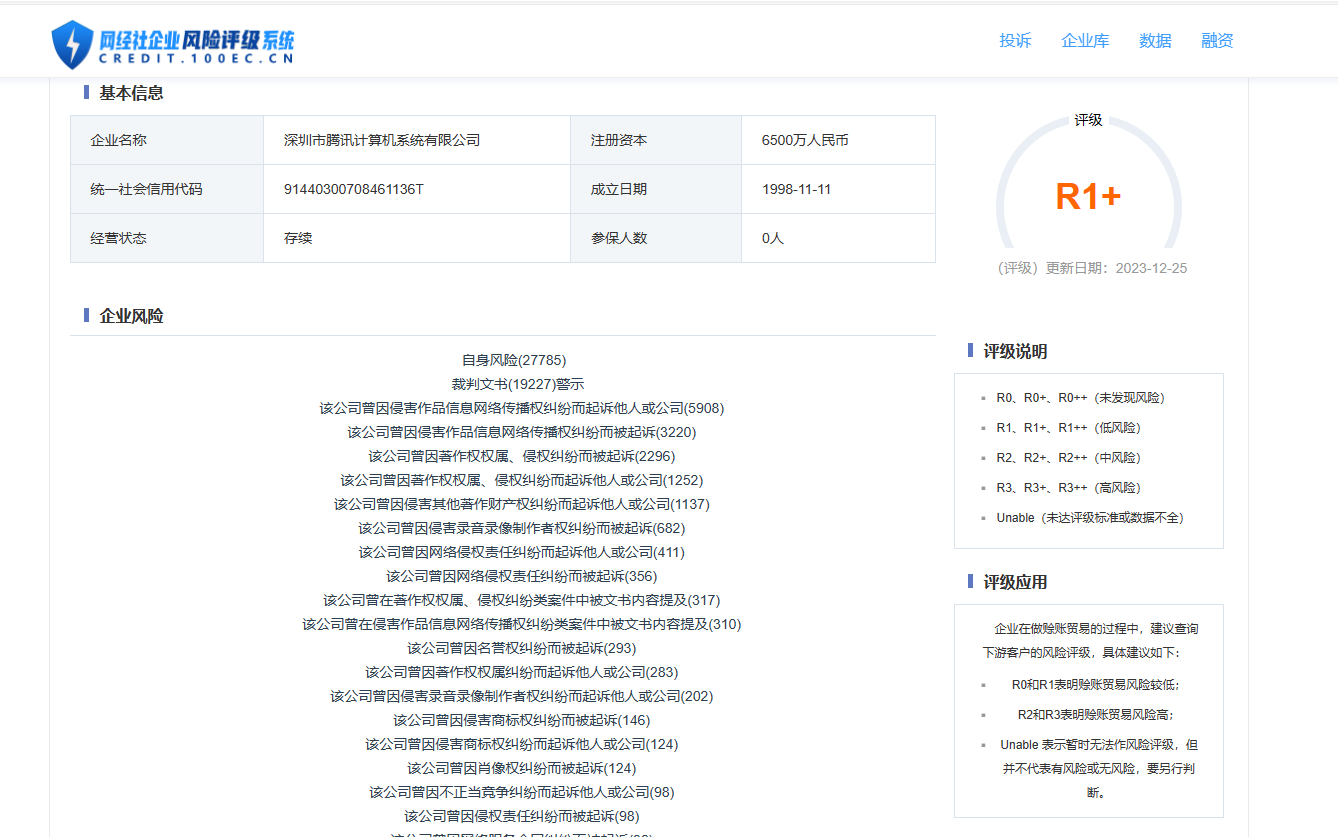Open 裁判文书(19227)警示 entry
The image size is (1338, 837).
click(517, 384)
